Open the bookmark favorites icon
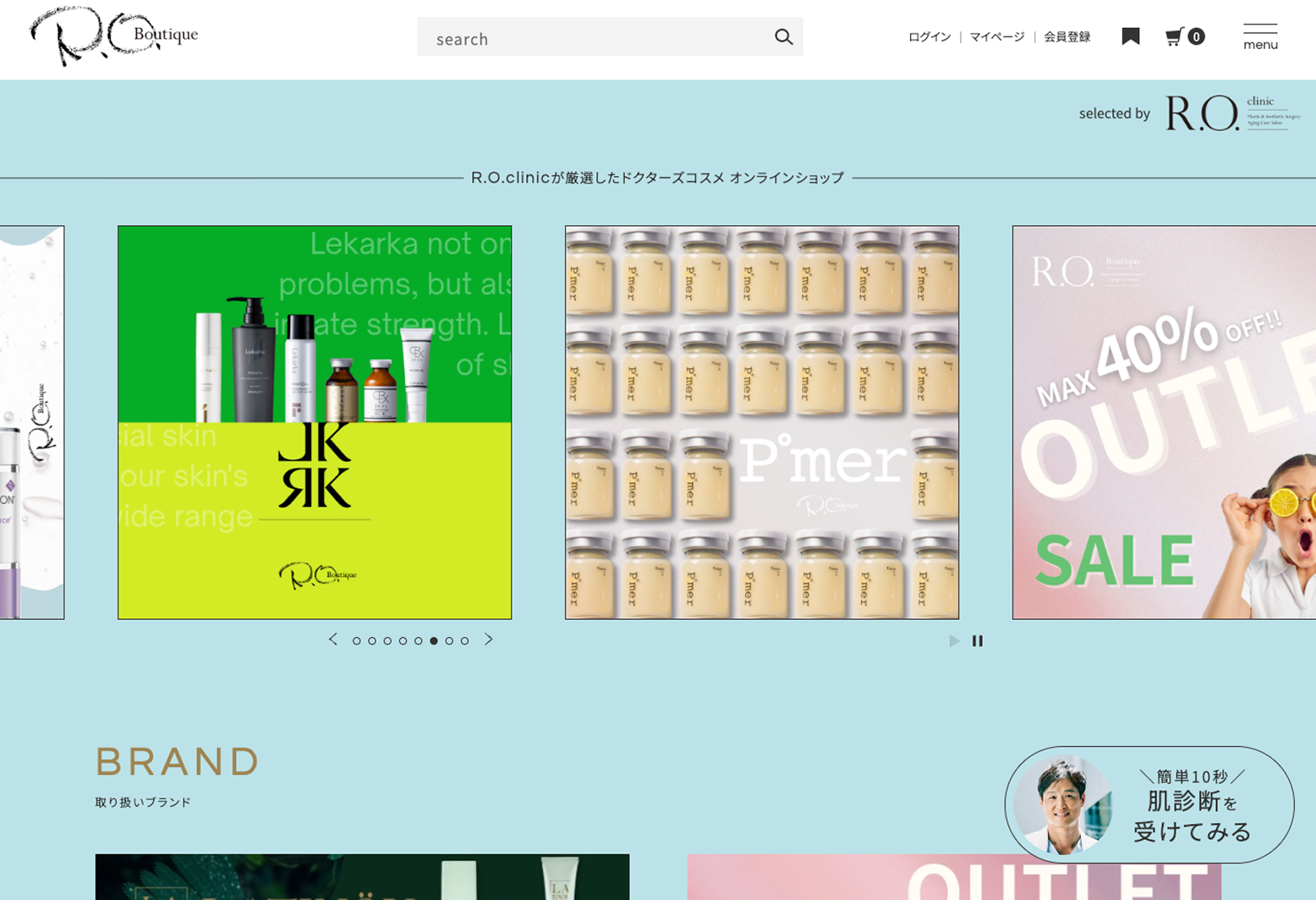Screen dimensions: 1316x900 pyautogui.click(x=1131, y=36)
